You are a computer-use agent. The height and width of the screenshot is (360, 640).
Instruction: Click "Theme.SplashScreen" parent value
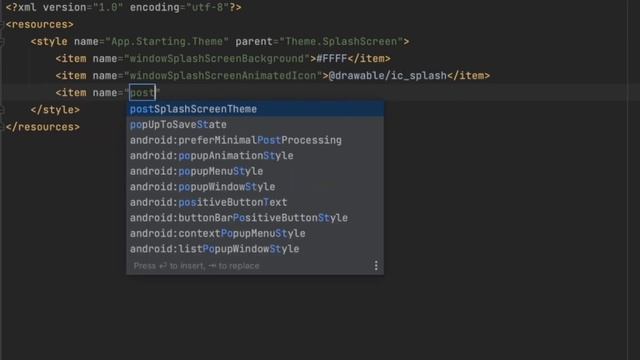(x=341, y=42)
